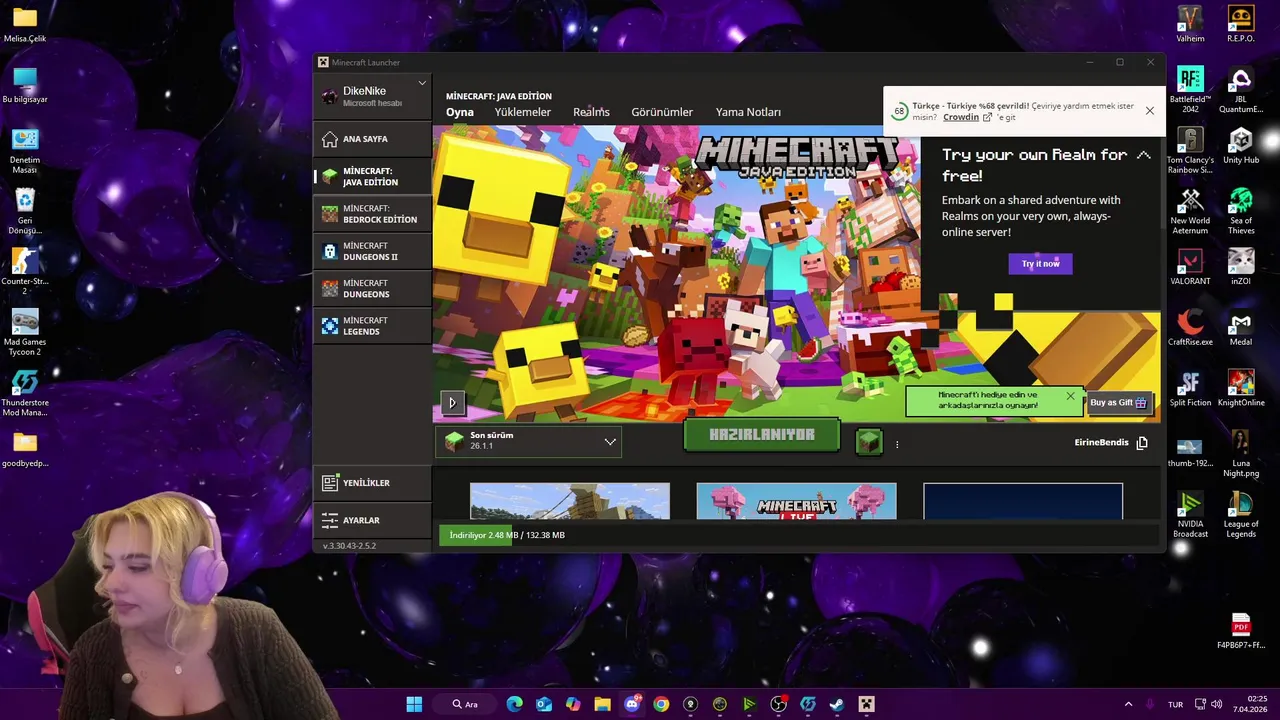
Task: Open the Windows Start menu
Action: pos(414,704)
